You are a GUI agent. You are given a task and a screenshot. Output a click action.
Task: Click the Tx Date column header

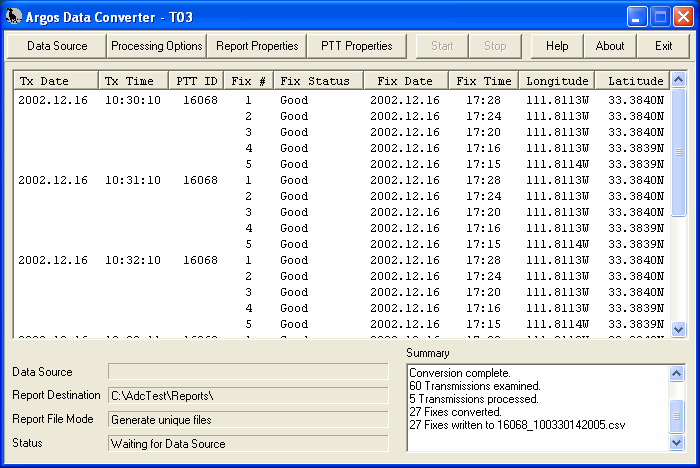tap(56, 81)
